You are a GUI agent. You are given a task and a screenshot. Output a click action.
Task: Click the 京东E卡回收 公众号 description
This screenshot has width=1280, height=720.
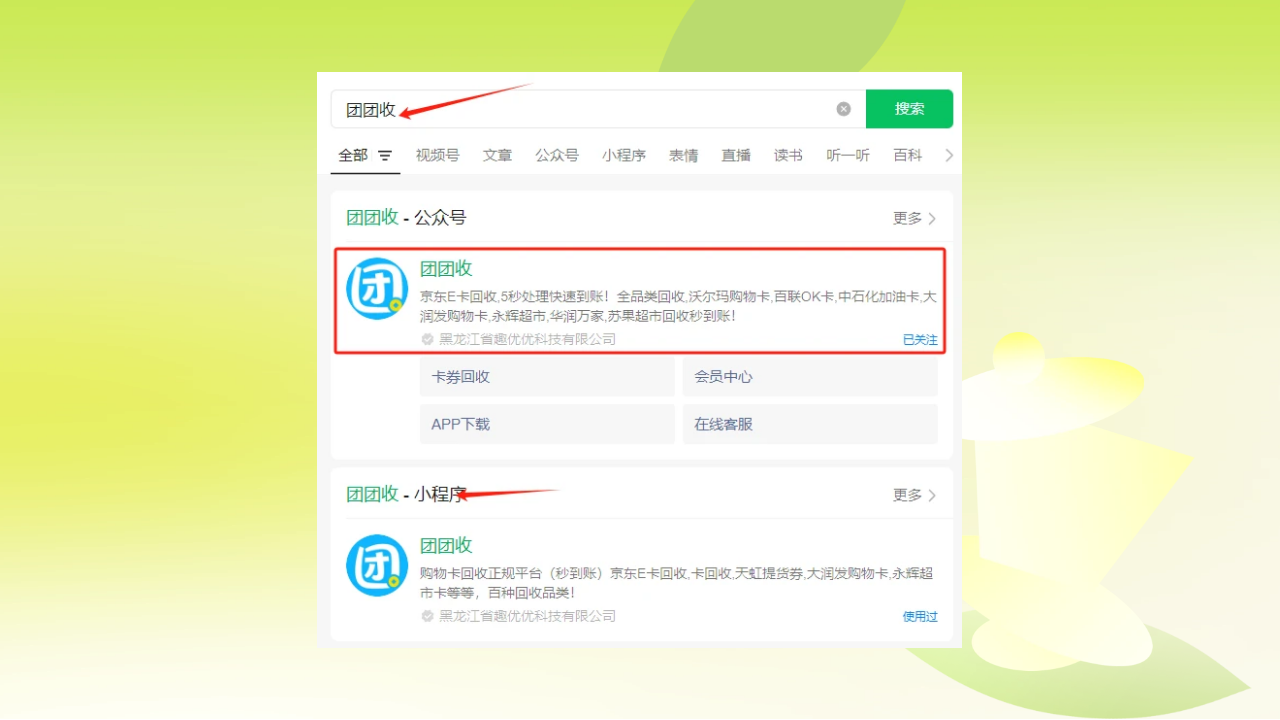678,306
